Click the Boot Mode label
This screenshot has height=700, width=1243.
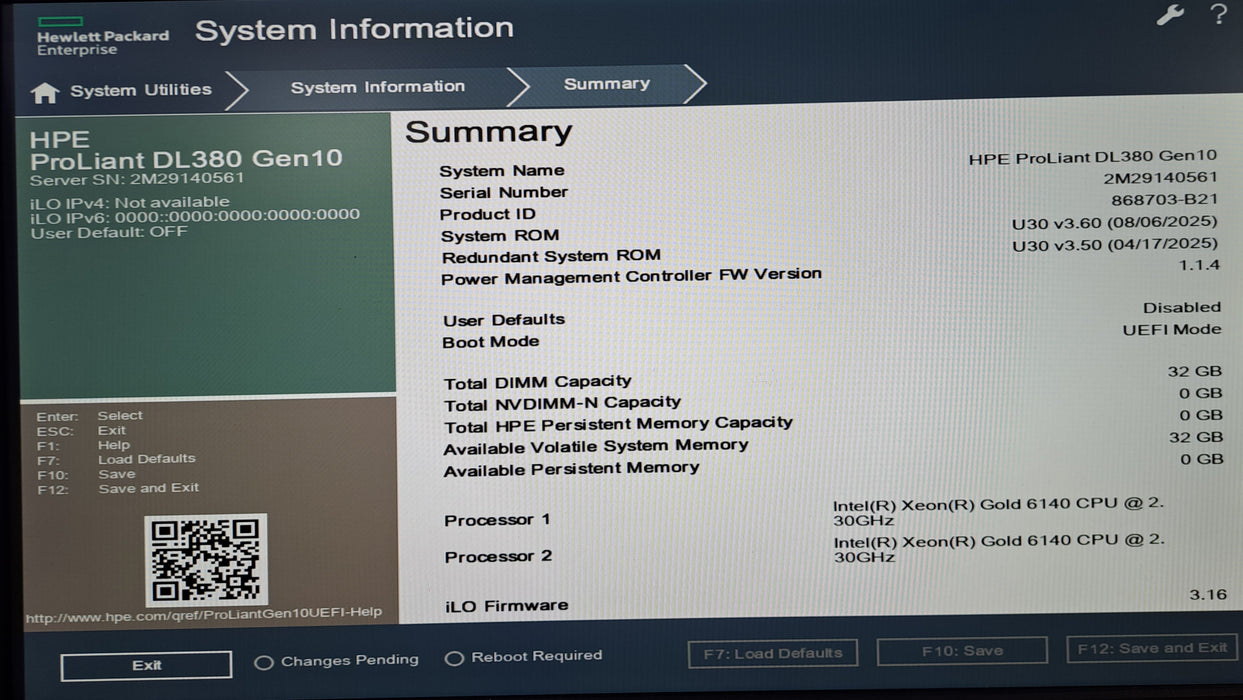(x=491, y=342)
